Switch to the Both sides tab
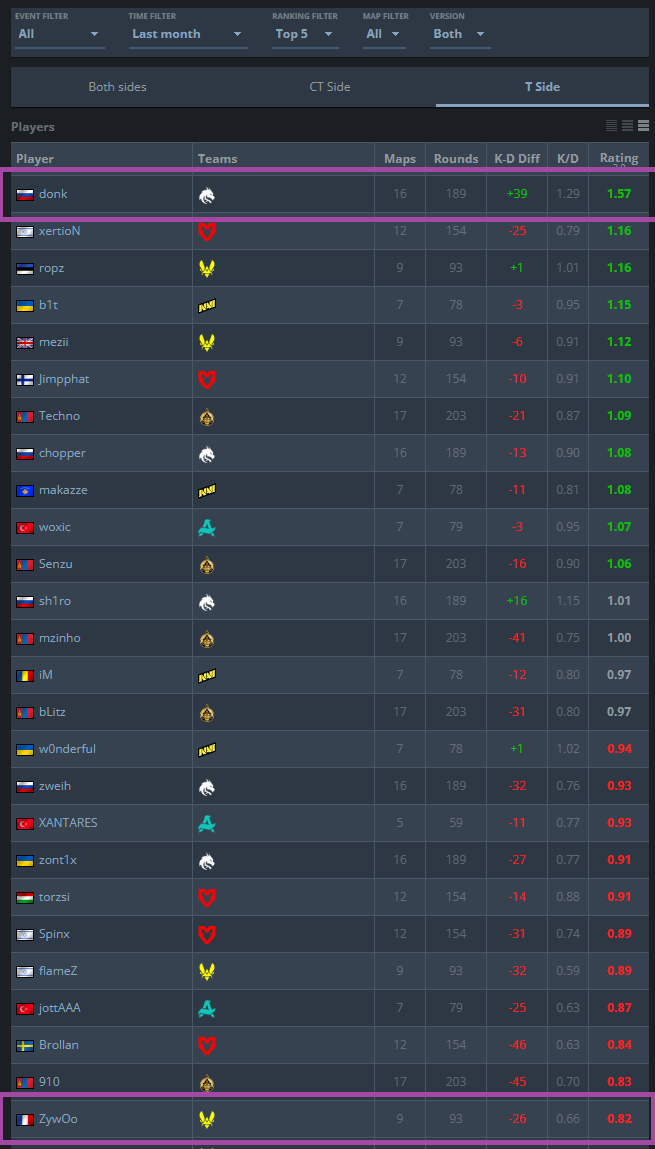Viewport: 655px width, 1149px height. click(x=117, y=87)
